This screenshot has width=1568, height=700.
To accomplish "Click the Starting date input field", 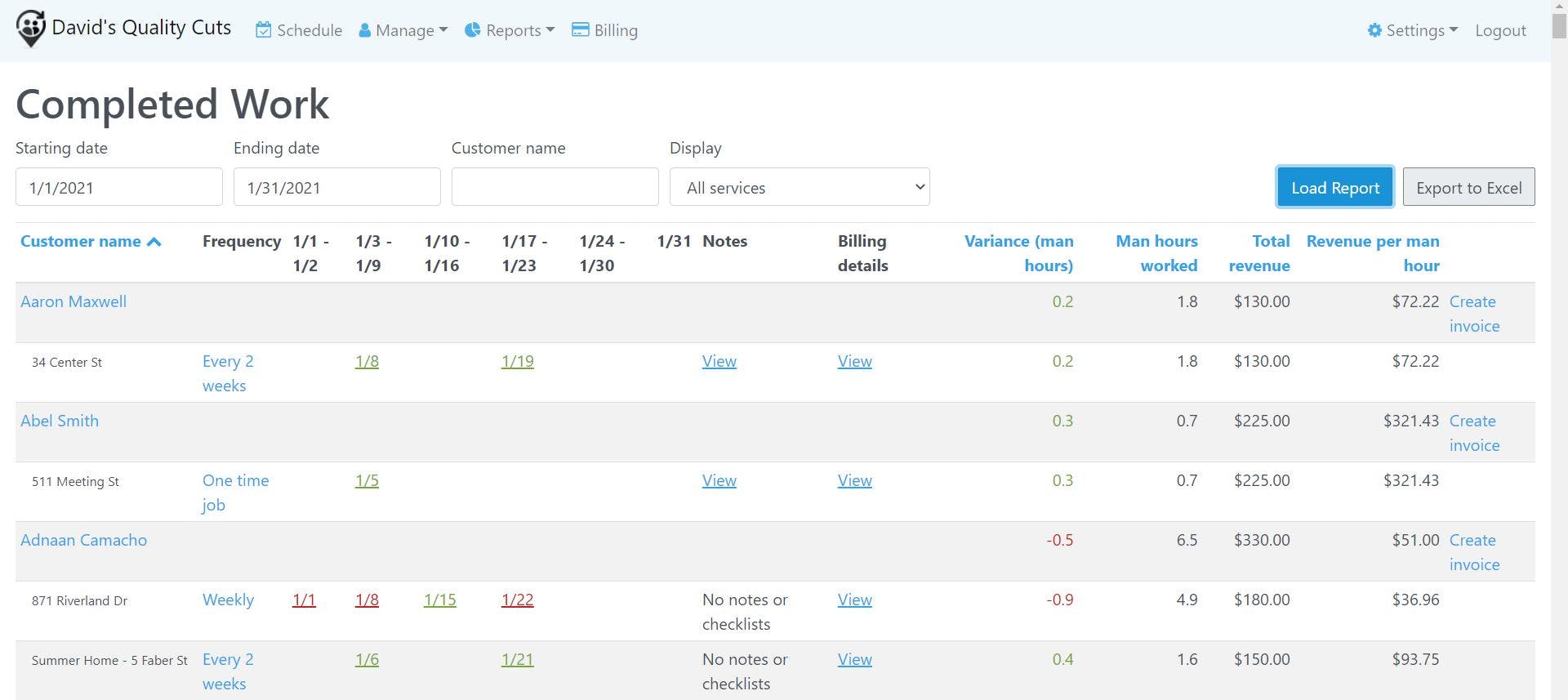I will tap(119, 187).
